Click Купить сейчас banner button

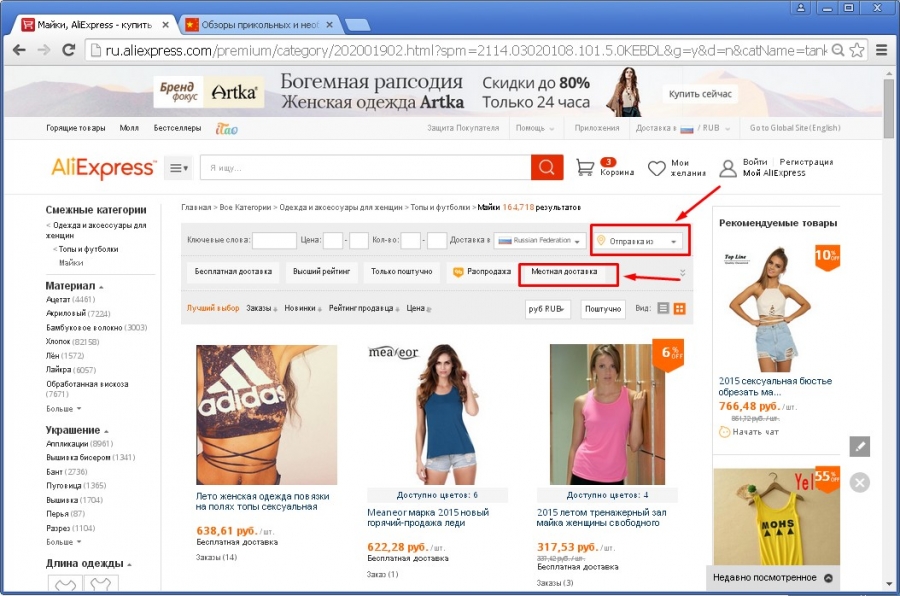(x=700, y=94)
